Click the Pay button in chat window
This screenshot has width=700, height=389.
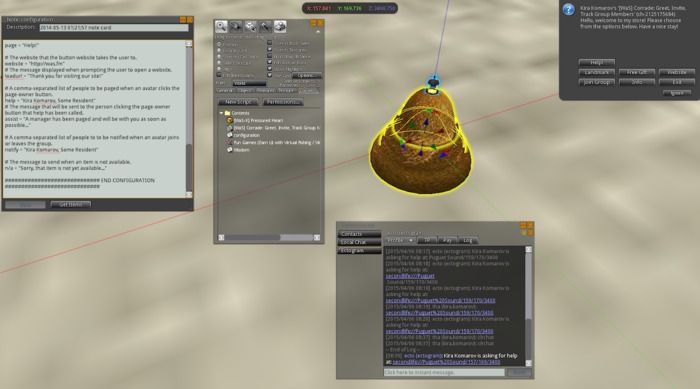point(447,240)
